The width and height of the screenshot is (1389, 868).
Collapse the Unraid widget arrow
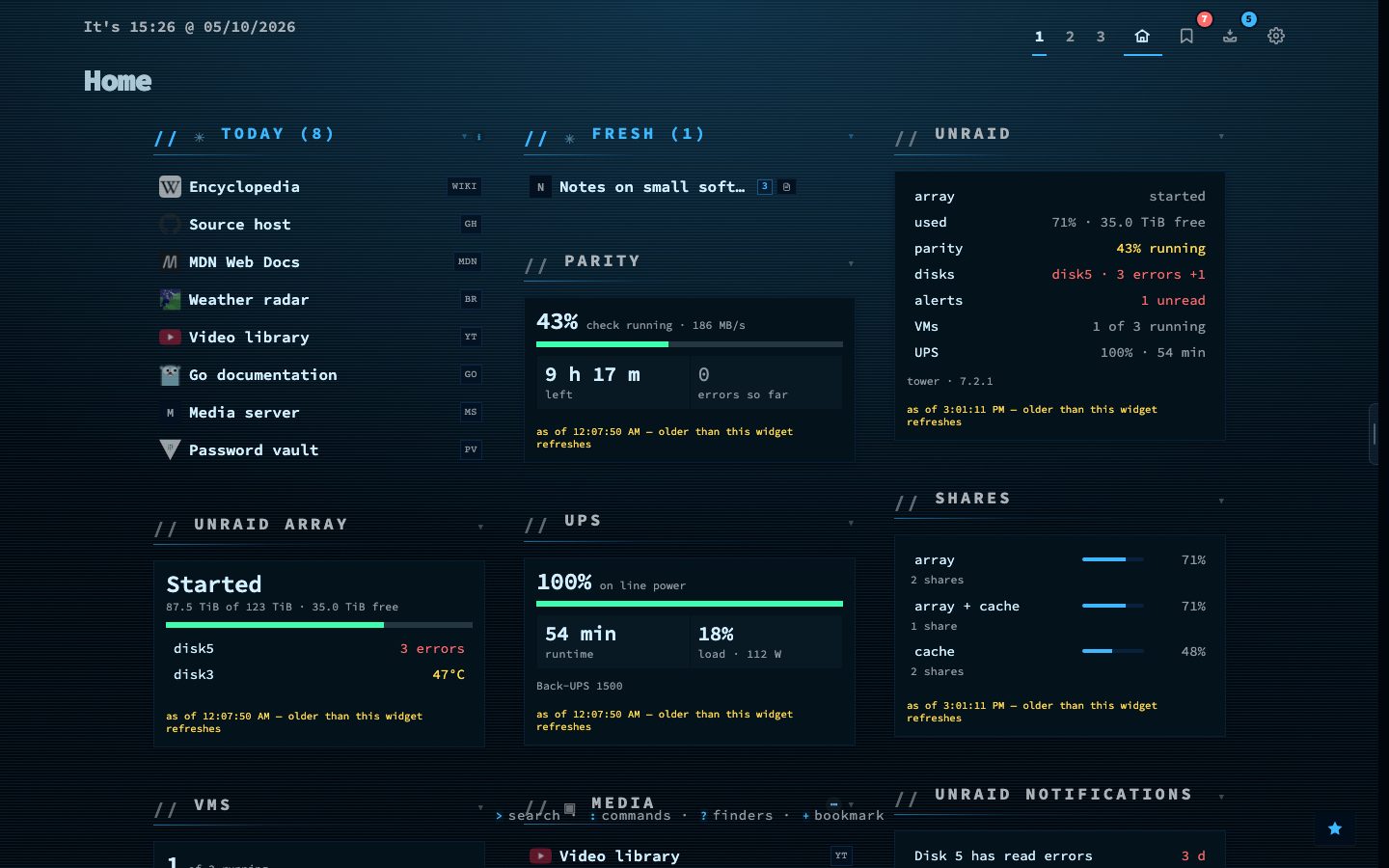(1221, 136)
